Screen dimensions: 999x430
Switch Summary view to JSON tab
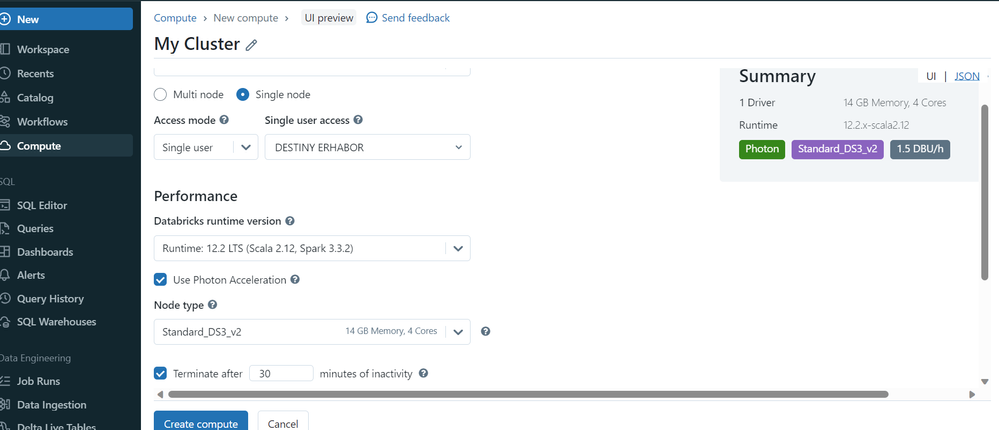coord(967,76)
